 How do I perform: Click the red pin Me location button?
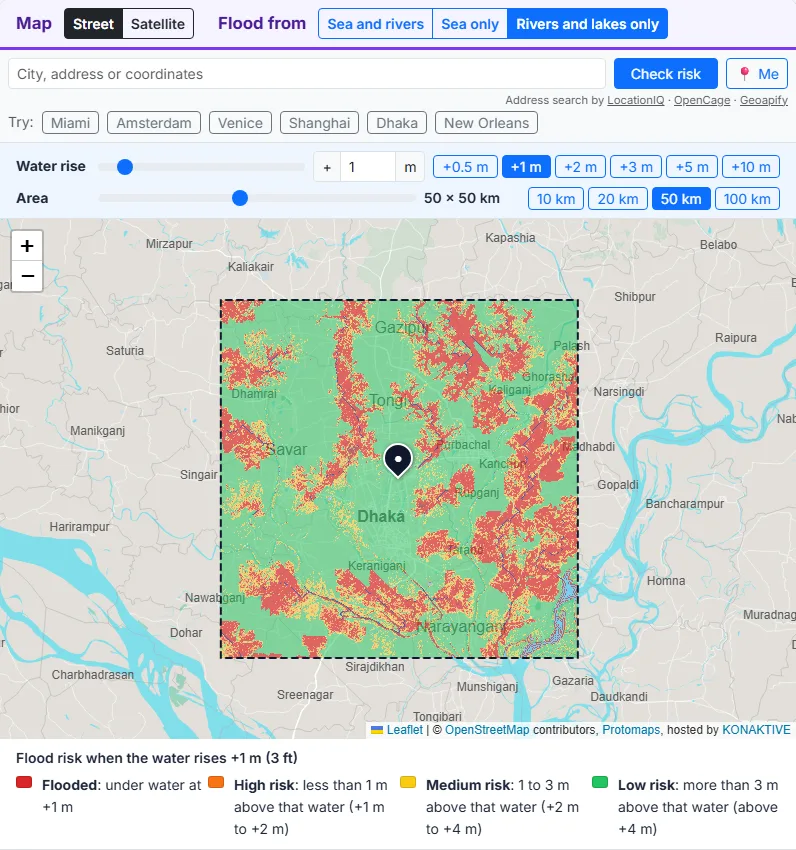[757, 74]
